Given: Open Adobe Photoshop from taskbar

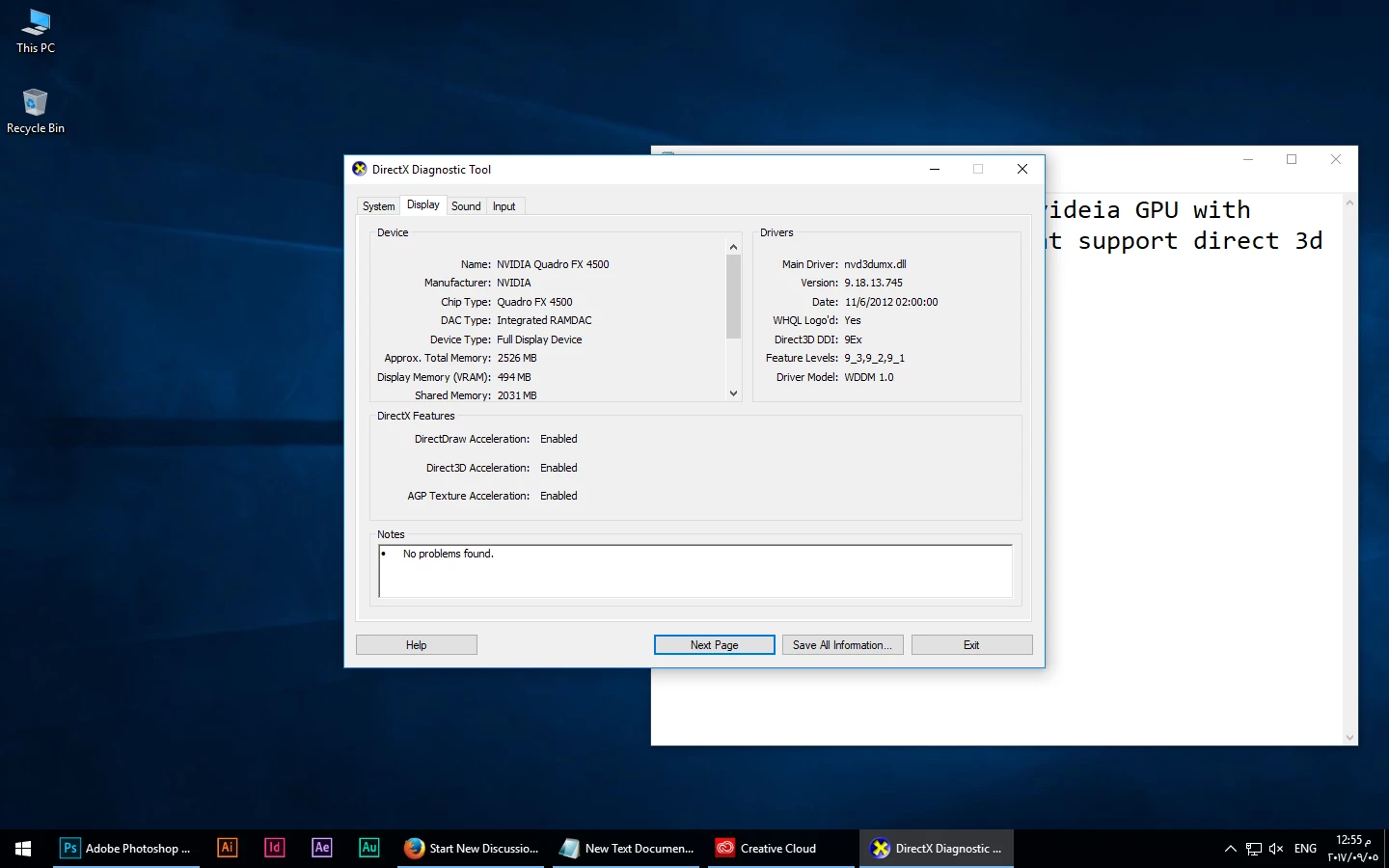Looking at the screenshot, I should click(125, 849).
